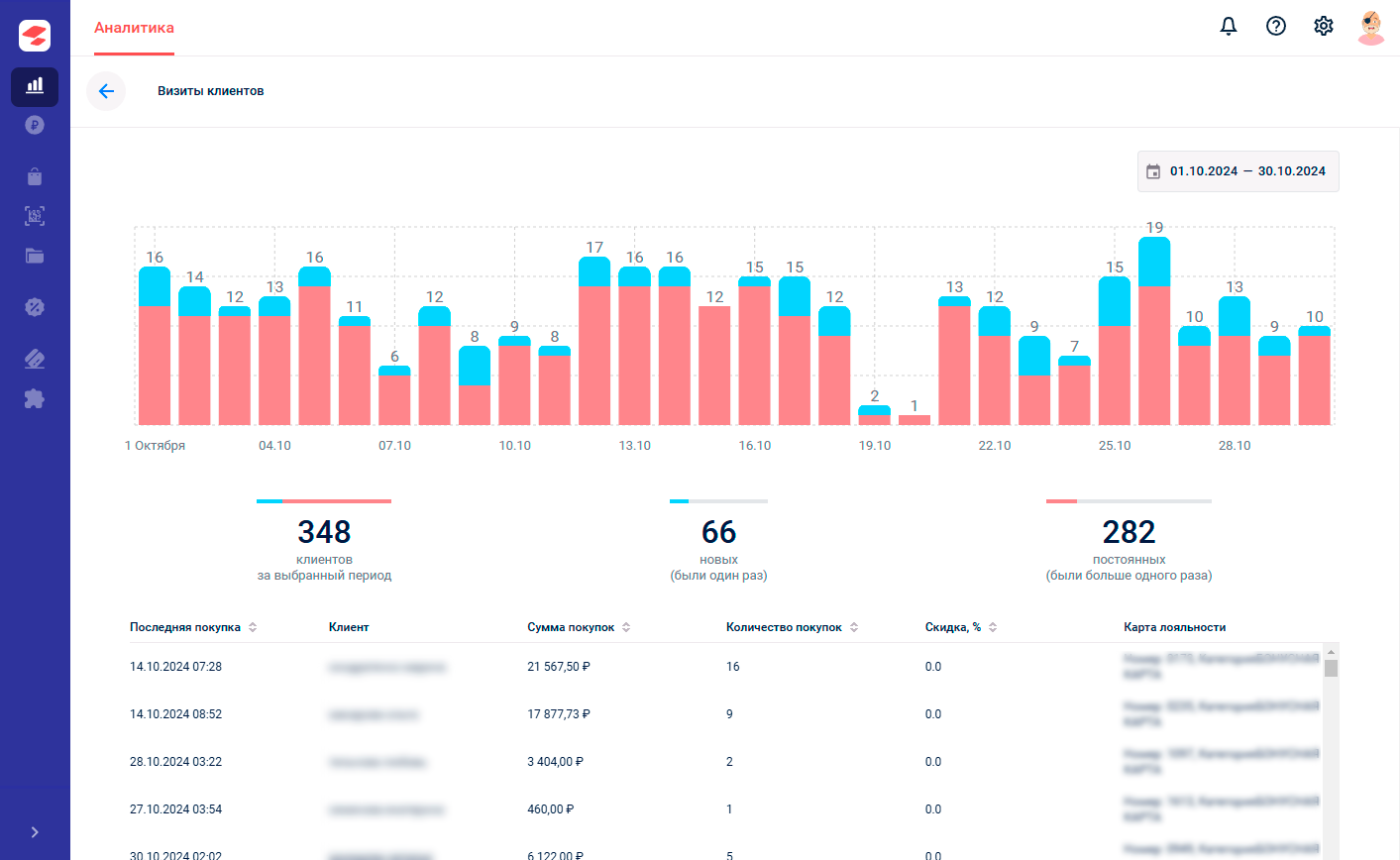Click the 3 404,00 ₽ purchase sum
The height and width of the screenshot is (860, 1400).
click(556, 762)
